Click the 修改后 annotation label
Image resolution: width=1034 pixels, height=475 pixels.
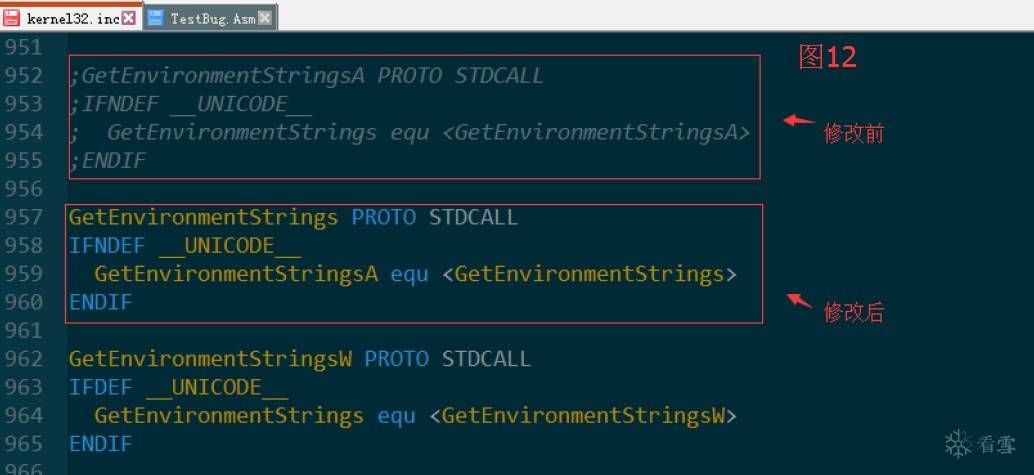(853, 312)
